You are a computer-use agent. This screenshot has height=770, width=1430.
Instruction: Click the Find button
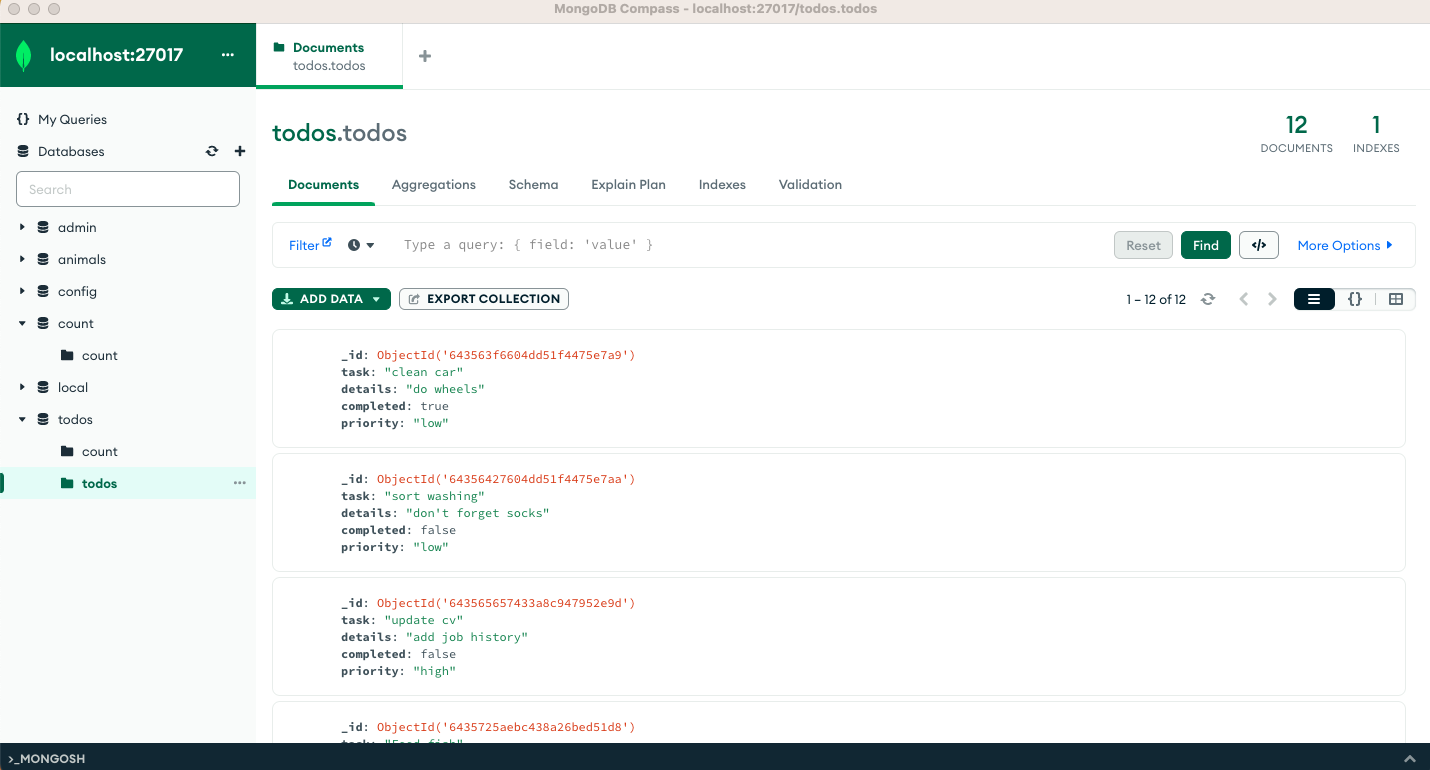1205,245
